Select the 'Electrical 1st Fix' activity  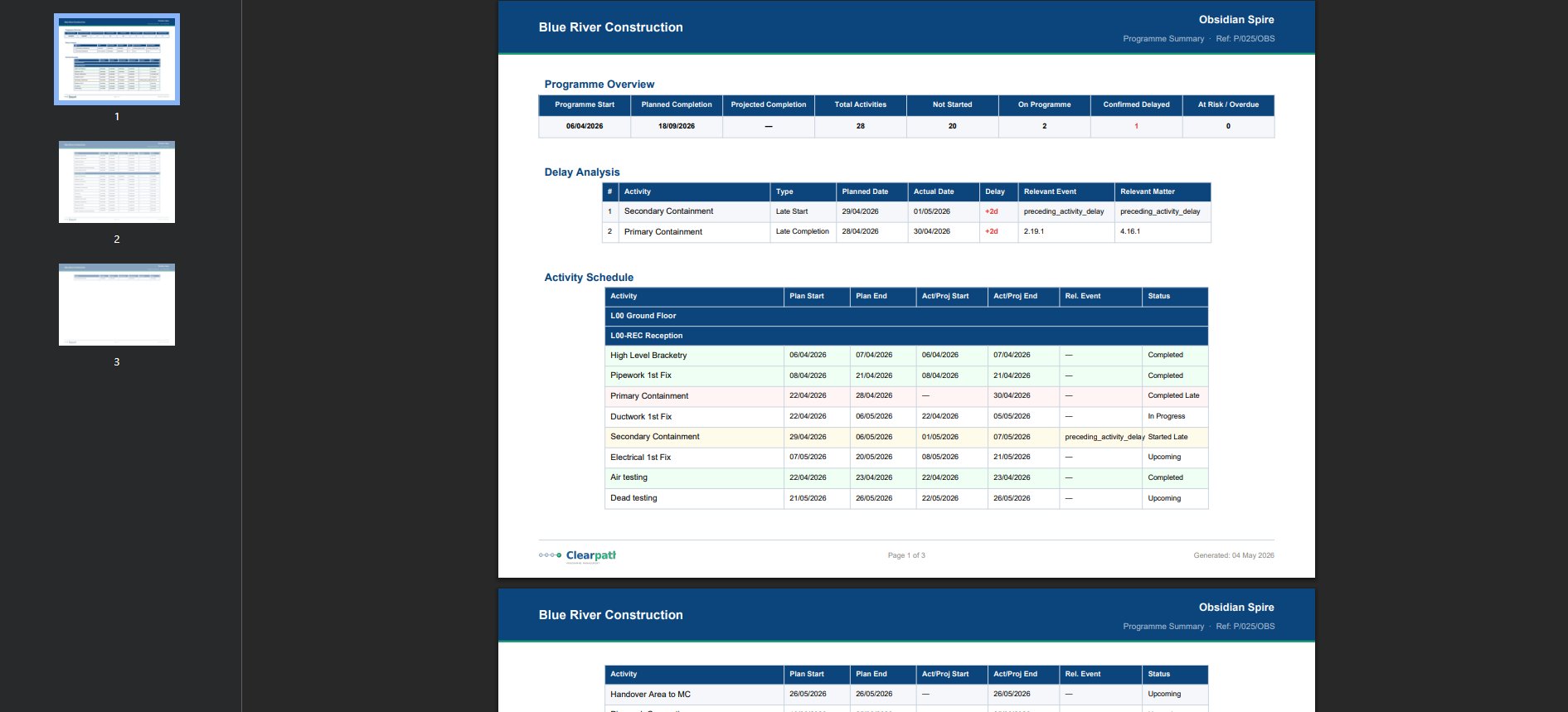[641, 458]
